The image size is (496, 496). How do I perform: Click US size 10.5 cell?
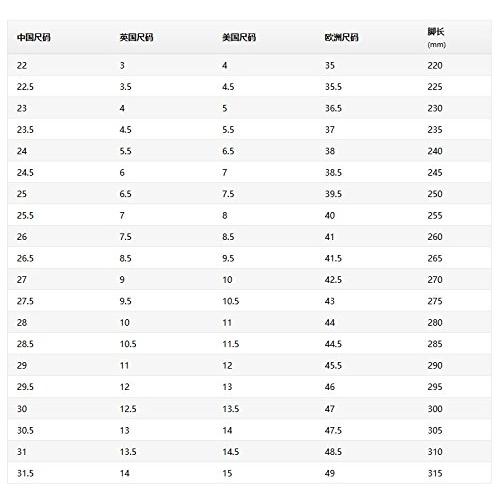pyautogui.click(x=231, y=301)
